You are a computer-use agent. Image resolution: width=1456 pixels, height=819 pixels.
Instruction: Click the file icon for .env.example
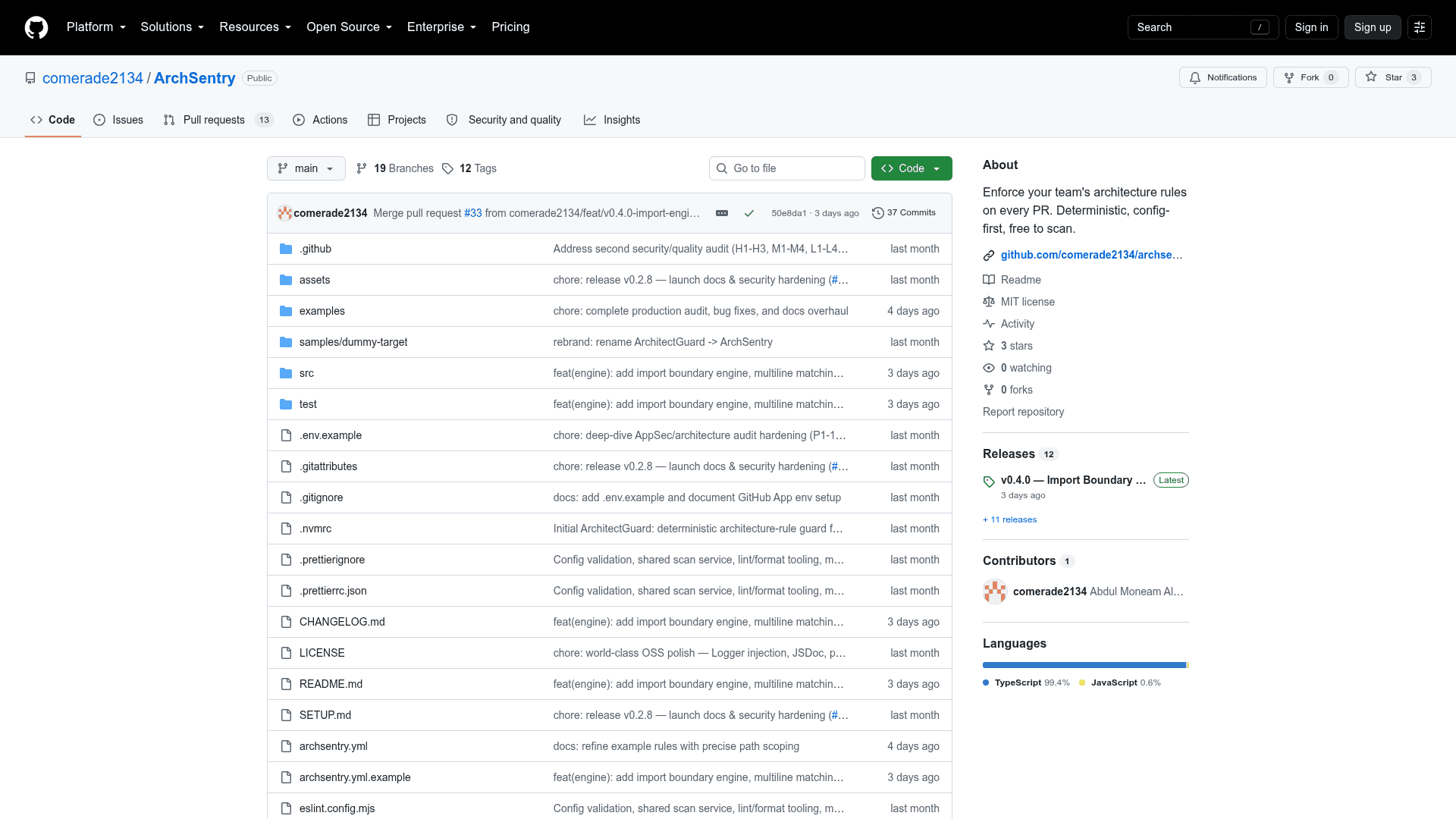[x=286, y=435]
